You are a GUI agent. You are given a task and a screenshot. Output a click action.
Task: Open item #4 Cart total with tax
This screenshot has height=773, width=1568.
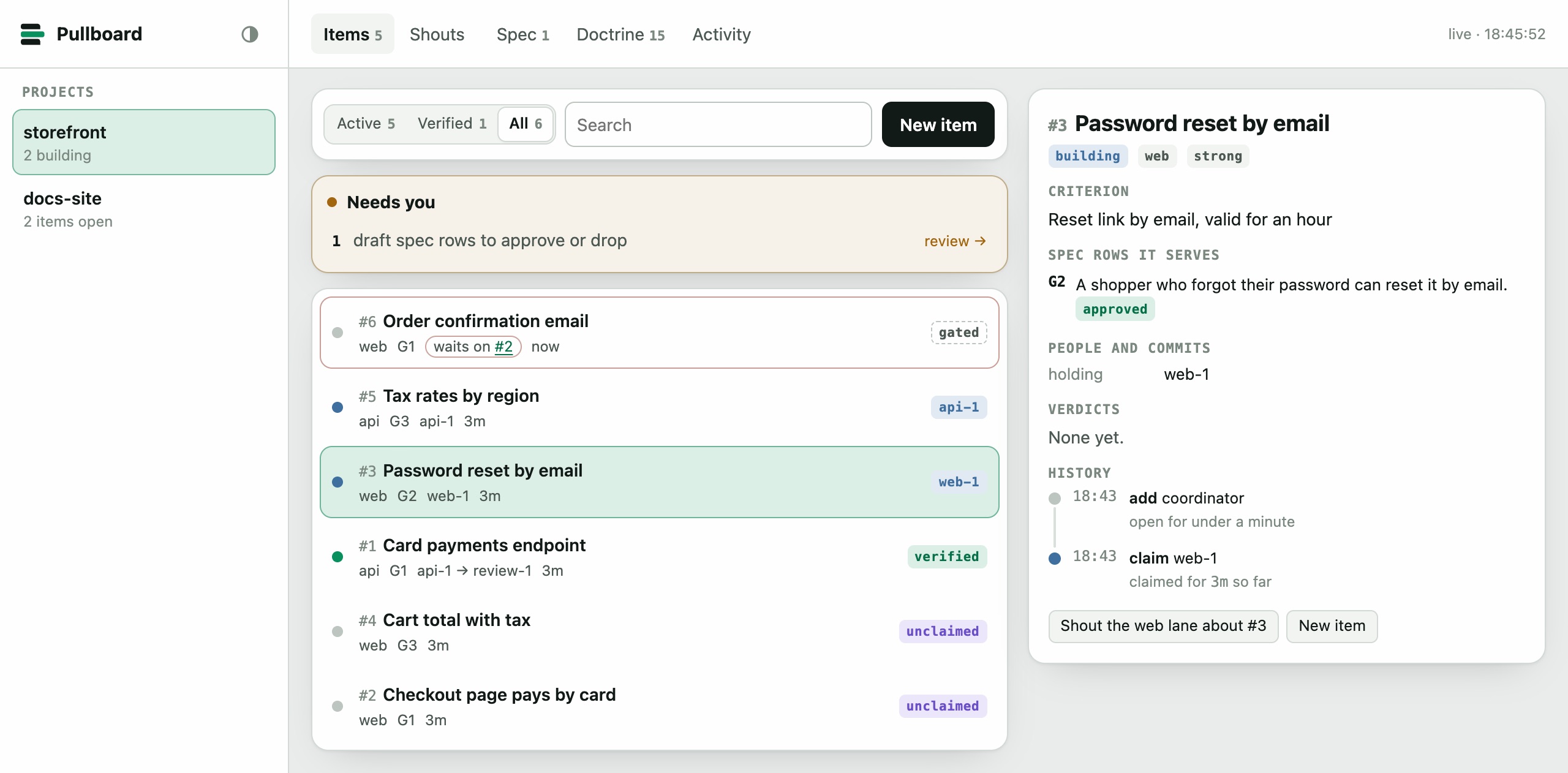click(660, 632)
